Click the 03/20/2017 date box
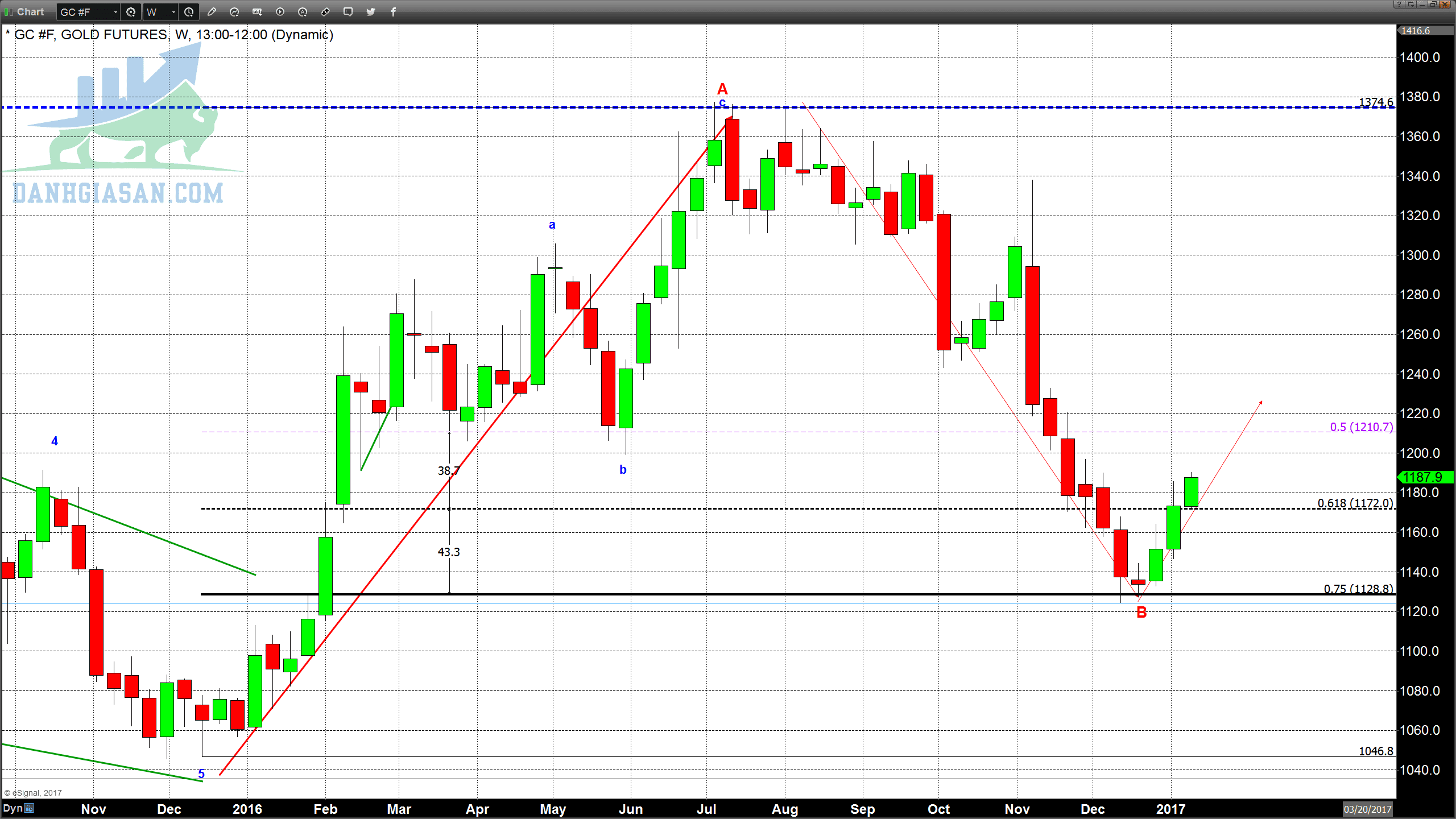 1367,809
